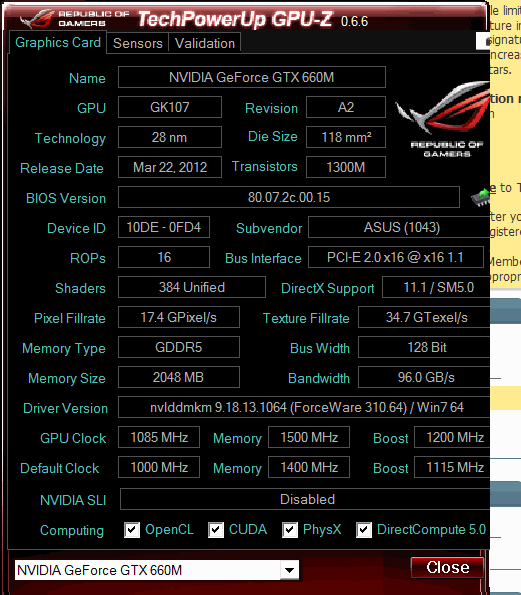Click the NVIDIA SLI label
The height and width of the screenshot is (595, 521).
pyautogui.click(x=73, y=500)
